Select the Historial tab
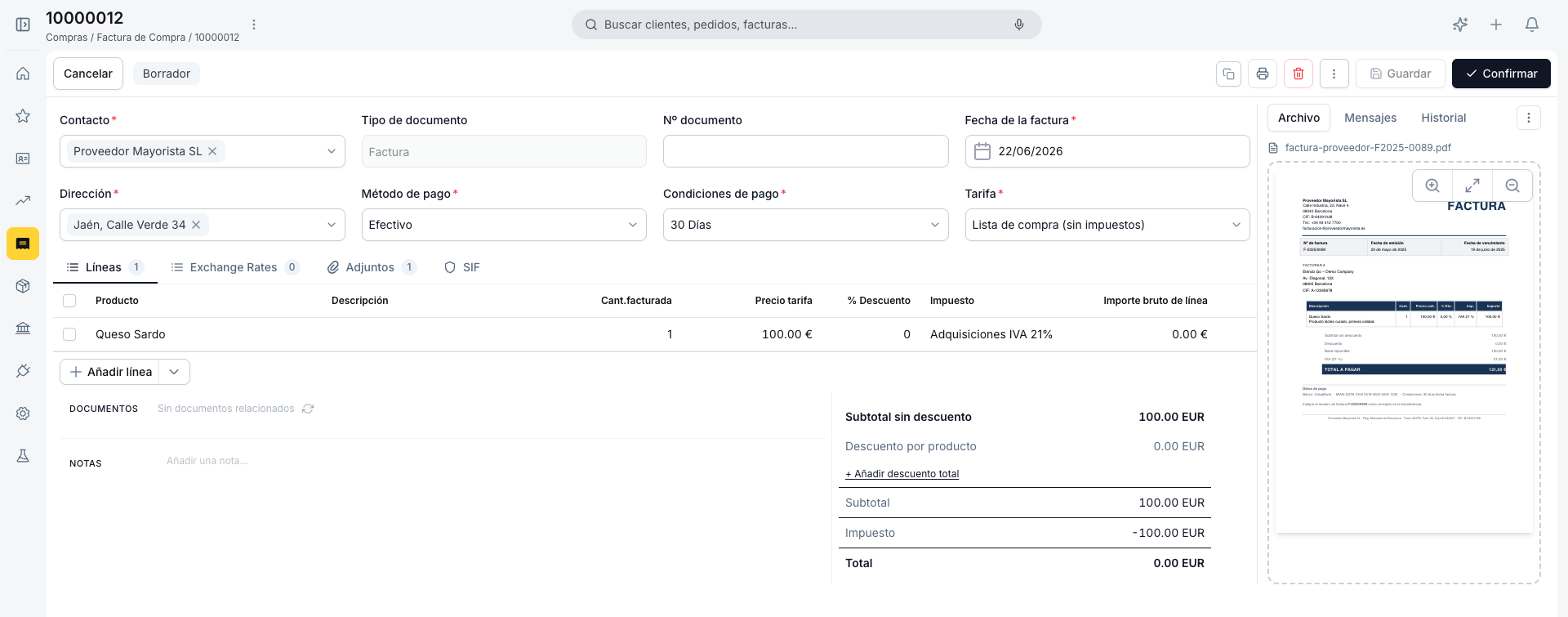This screenshot has height=617, width=1568. click(x=1443, y=118)
